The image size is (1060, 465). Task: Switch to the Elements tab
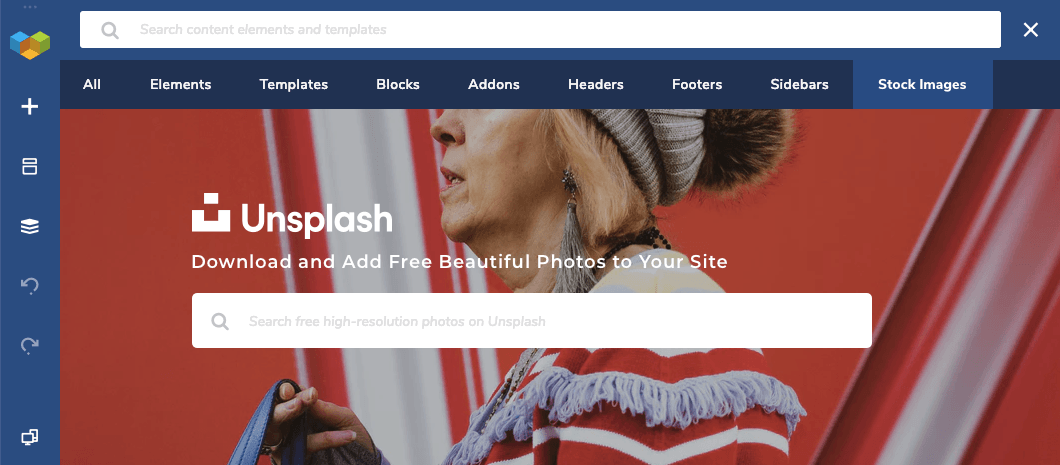pos(180,84)
